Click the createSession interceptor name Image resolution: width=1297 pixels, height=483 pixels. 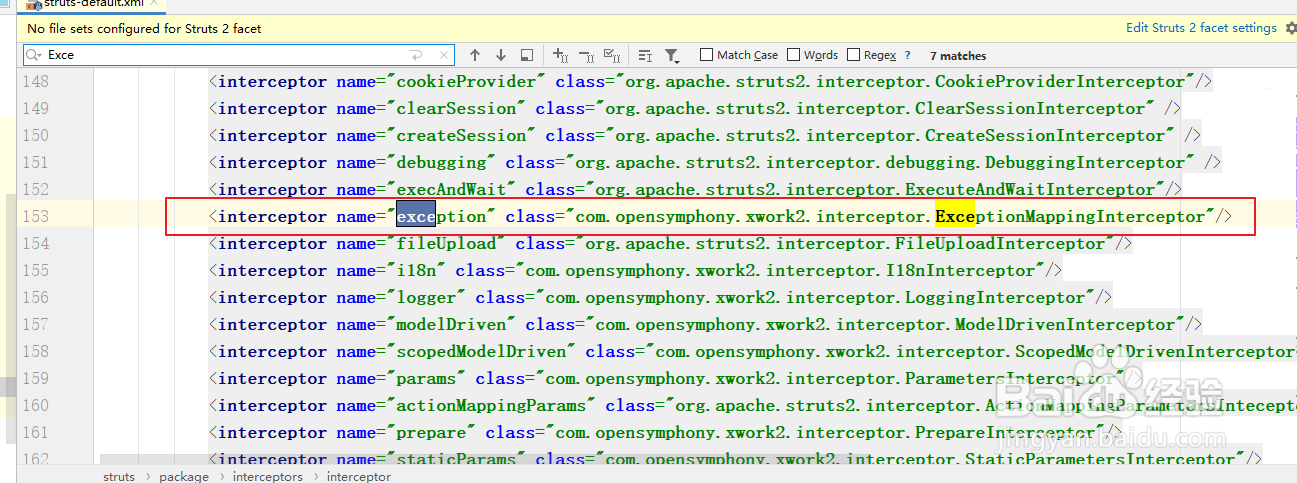coord(462,135)
